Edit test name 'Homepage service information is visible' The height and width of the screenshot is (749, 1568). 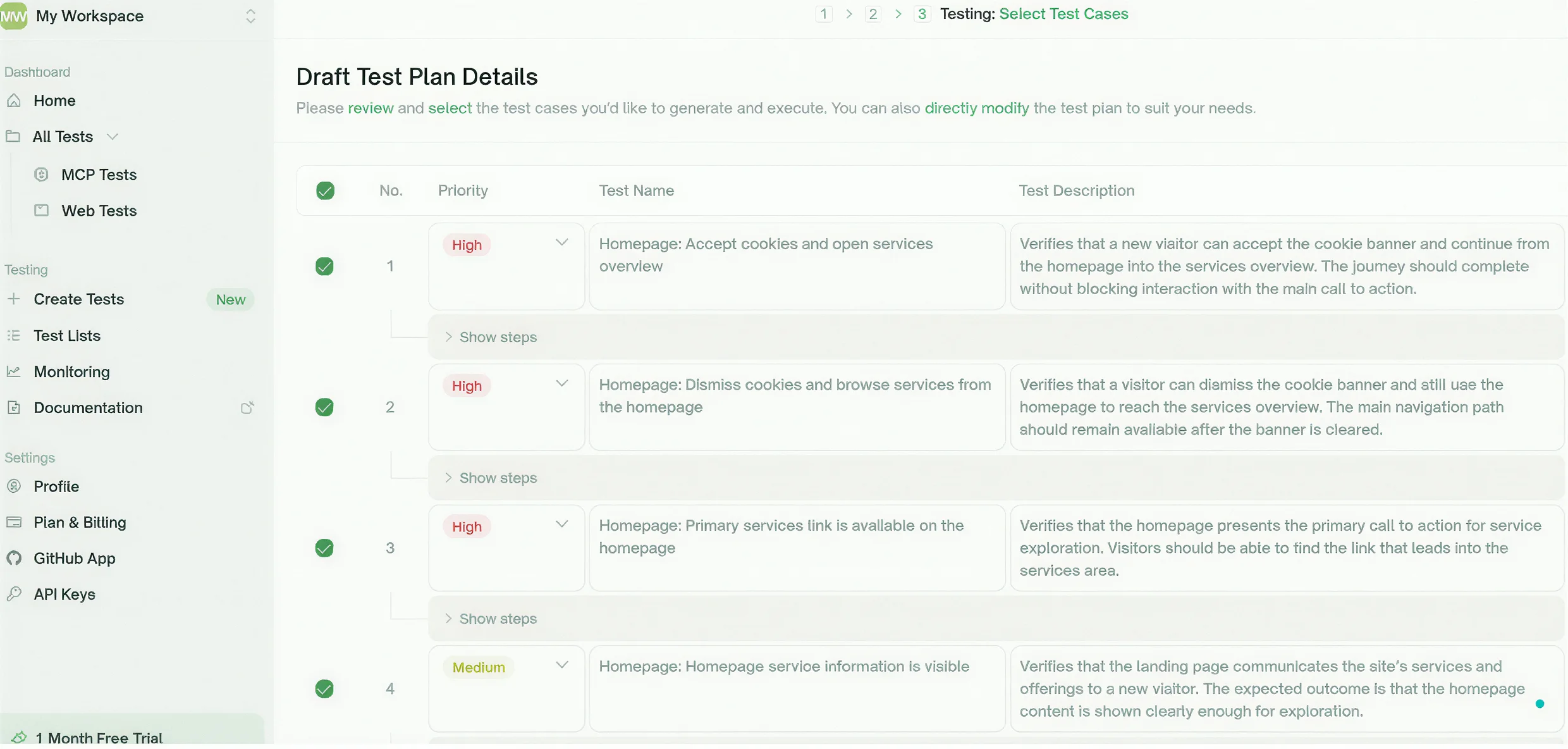(797, 688)
